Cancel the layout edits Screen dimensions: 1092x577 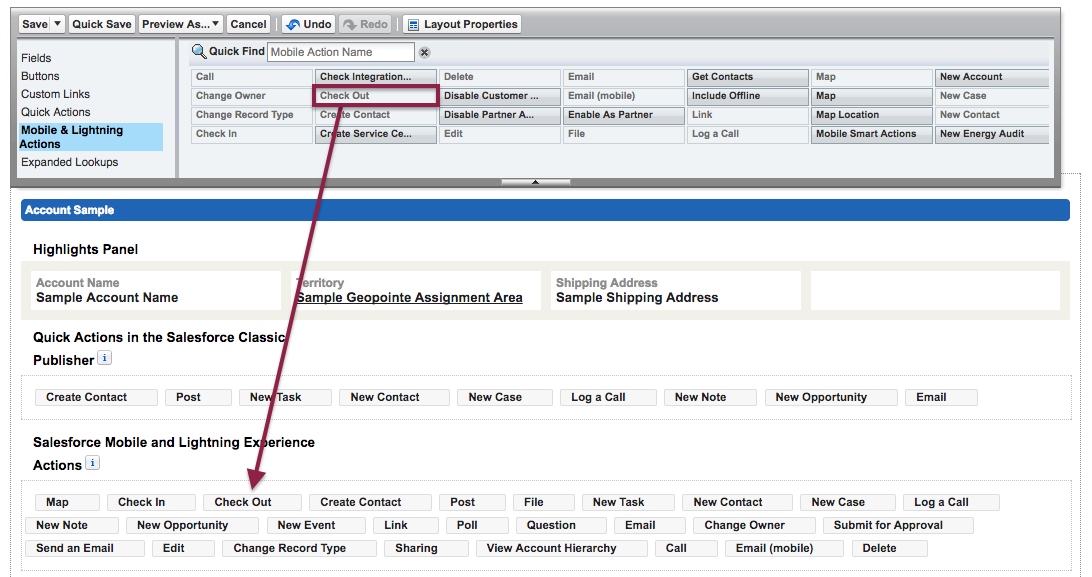pyautogui.click(x=249, y=24)
